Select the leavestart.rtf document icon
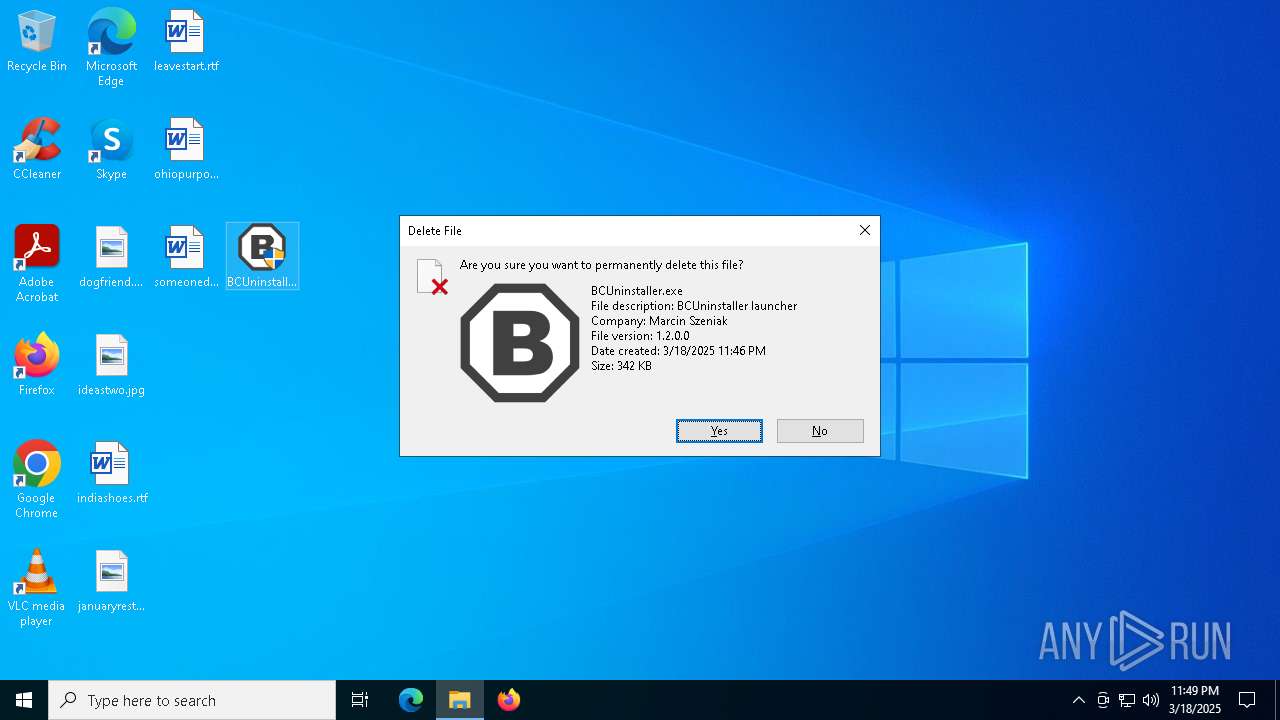This screenshot has width=1280, height=720. 186,42
